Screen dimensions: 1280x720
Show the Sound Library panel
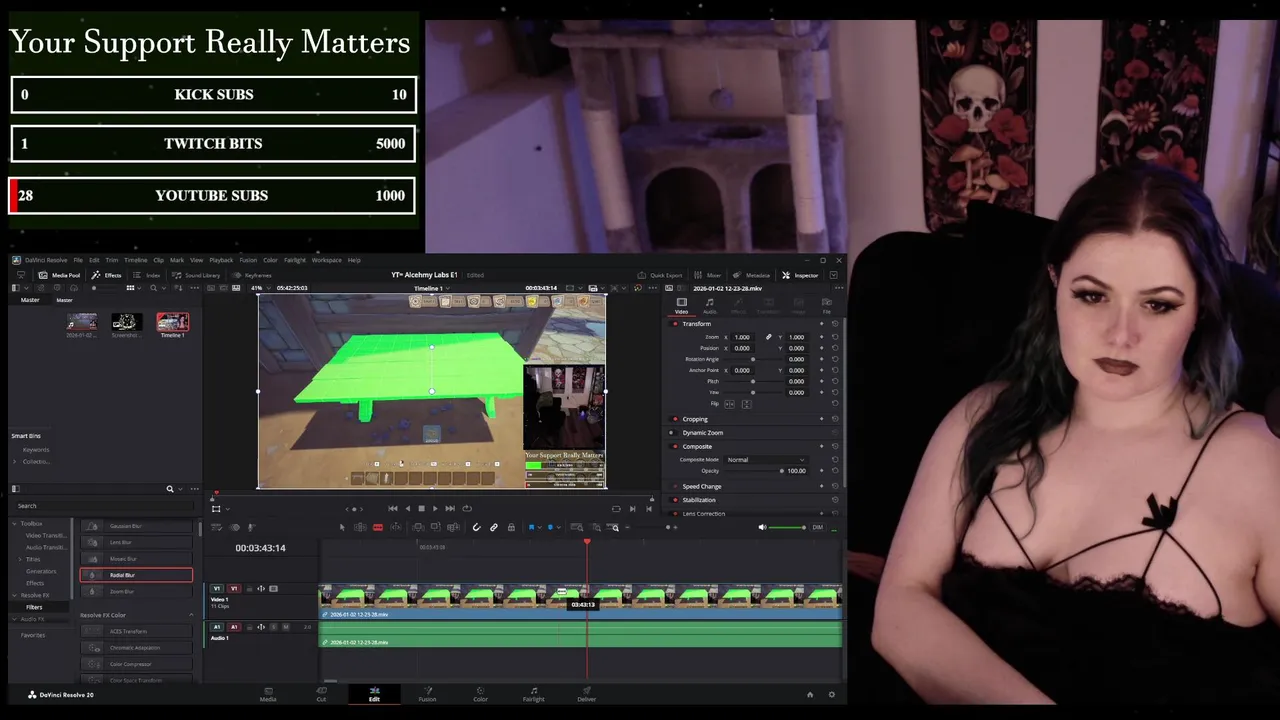196,275
